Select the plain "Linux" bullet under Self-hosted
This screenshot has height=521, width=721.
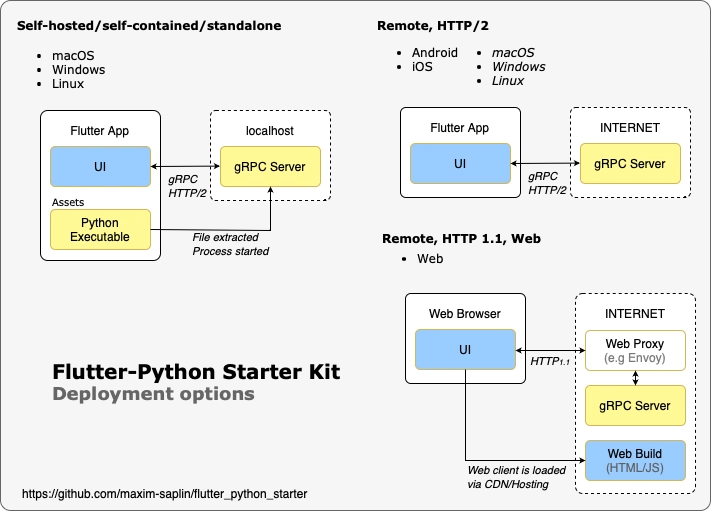click(x=68, y=84)
